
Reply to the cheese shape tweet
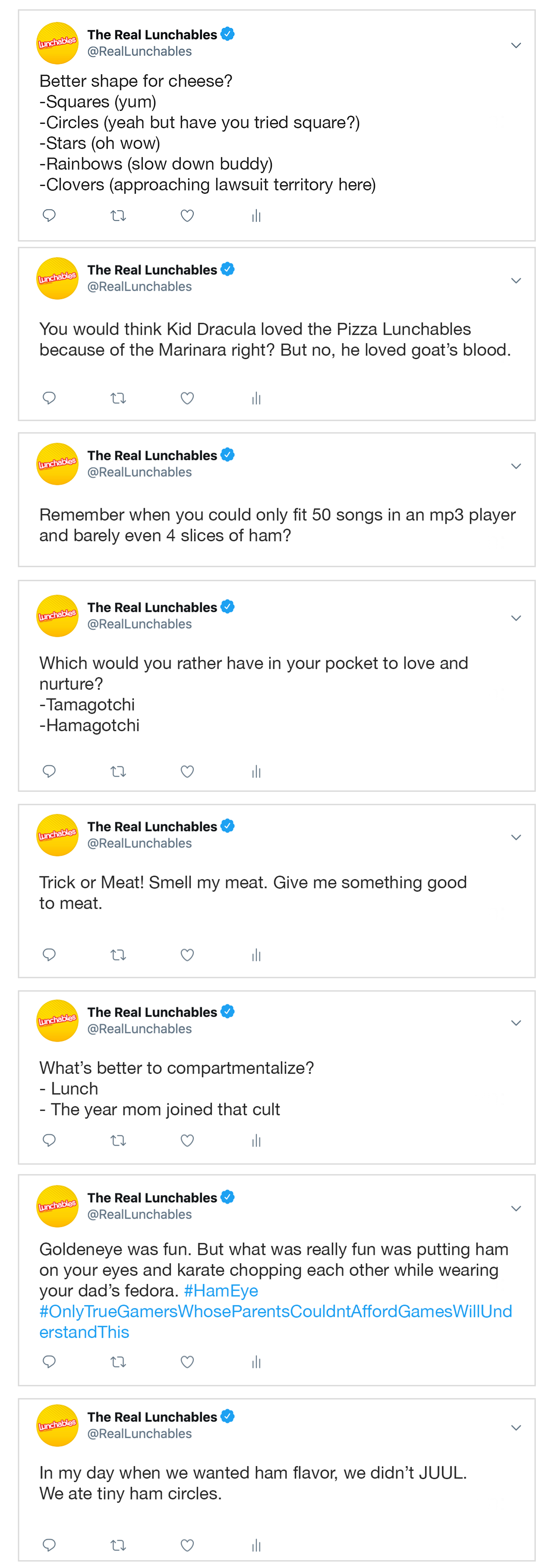click(x=49, y=215)
